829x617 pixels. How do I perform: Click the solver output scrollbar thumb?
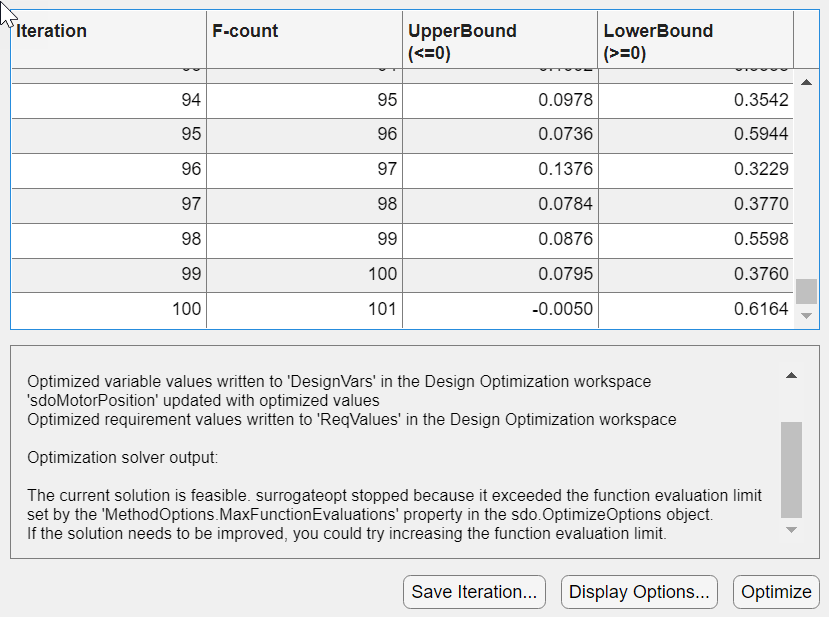point(791,469)
